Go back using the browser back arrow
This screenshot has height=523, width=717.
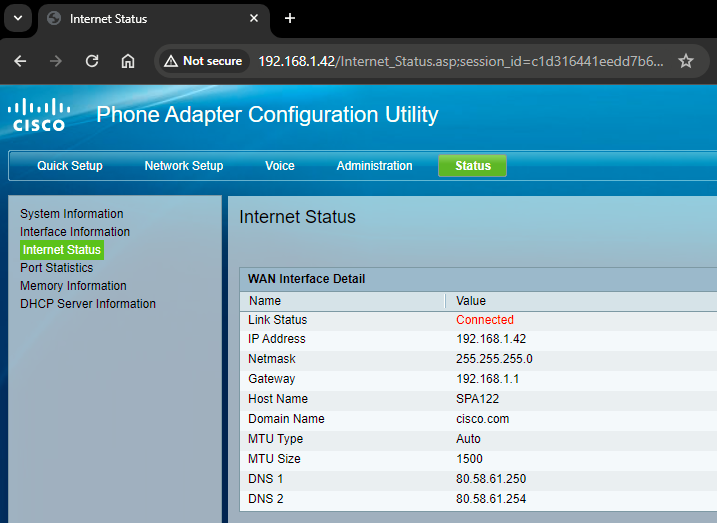[x=20, y=61]
